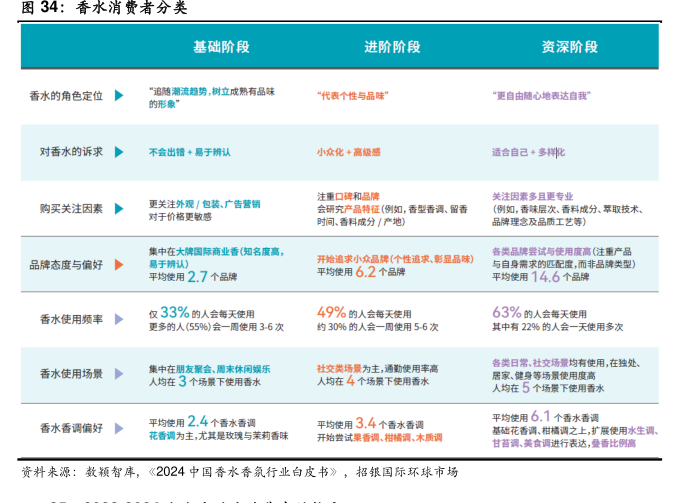Select the arrow beside 购买关注因素
Screen dimensions: 684x503
click(x=119, y=208)
